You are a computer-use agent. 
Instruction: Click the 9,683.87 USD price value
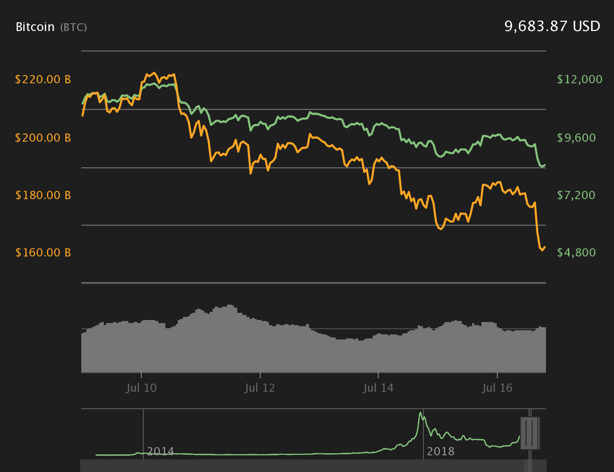tap(552, 26)
